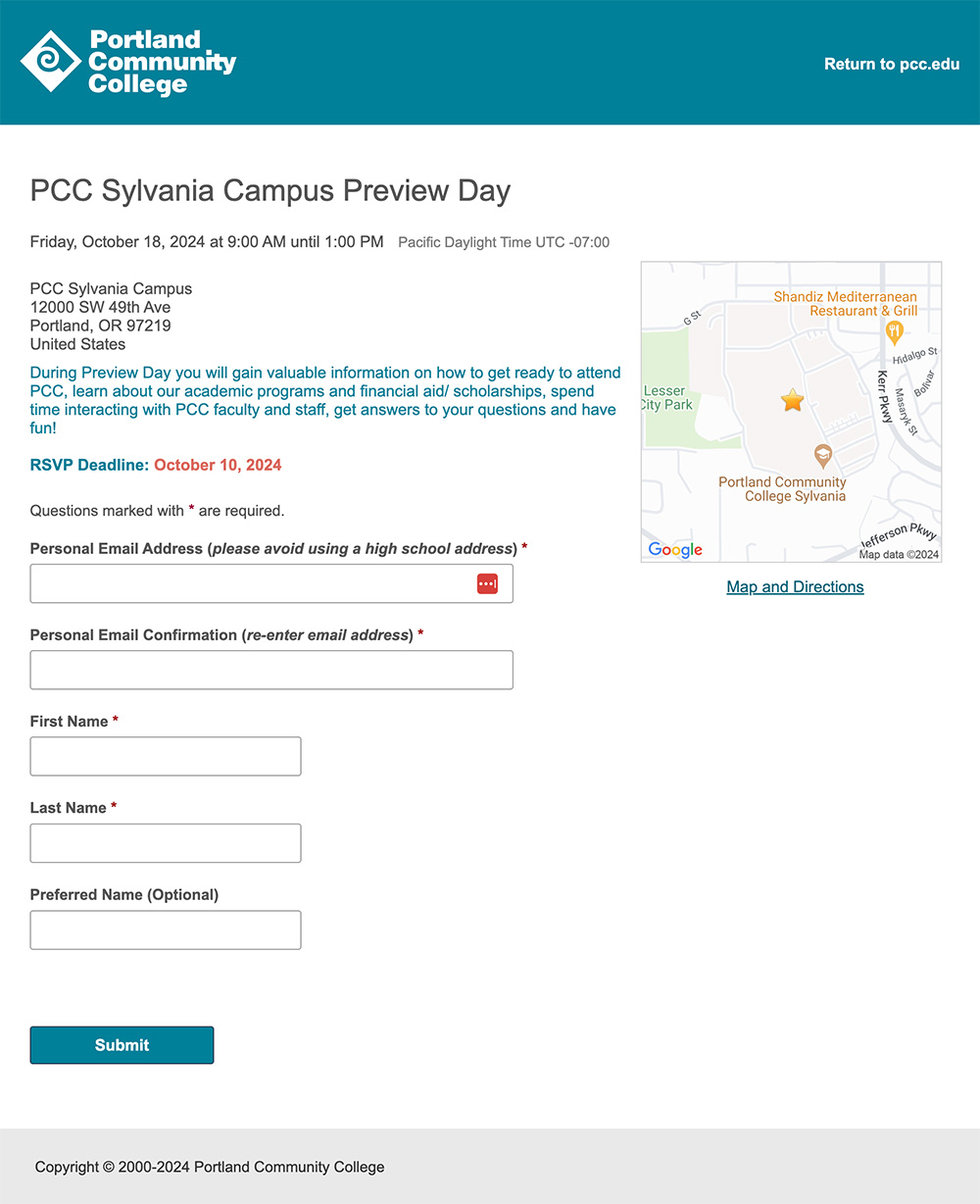Click the Shandiz Restaurant map pin
The width and height of the screenshot is (980, 1204).
(893, 333)
